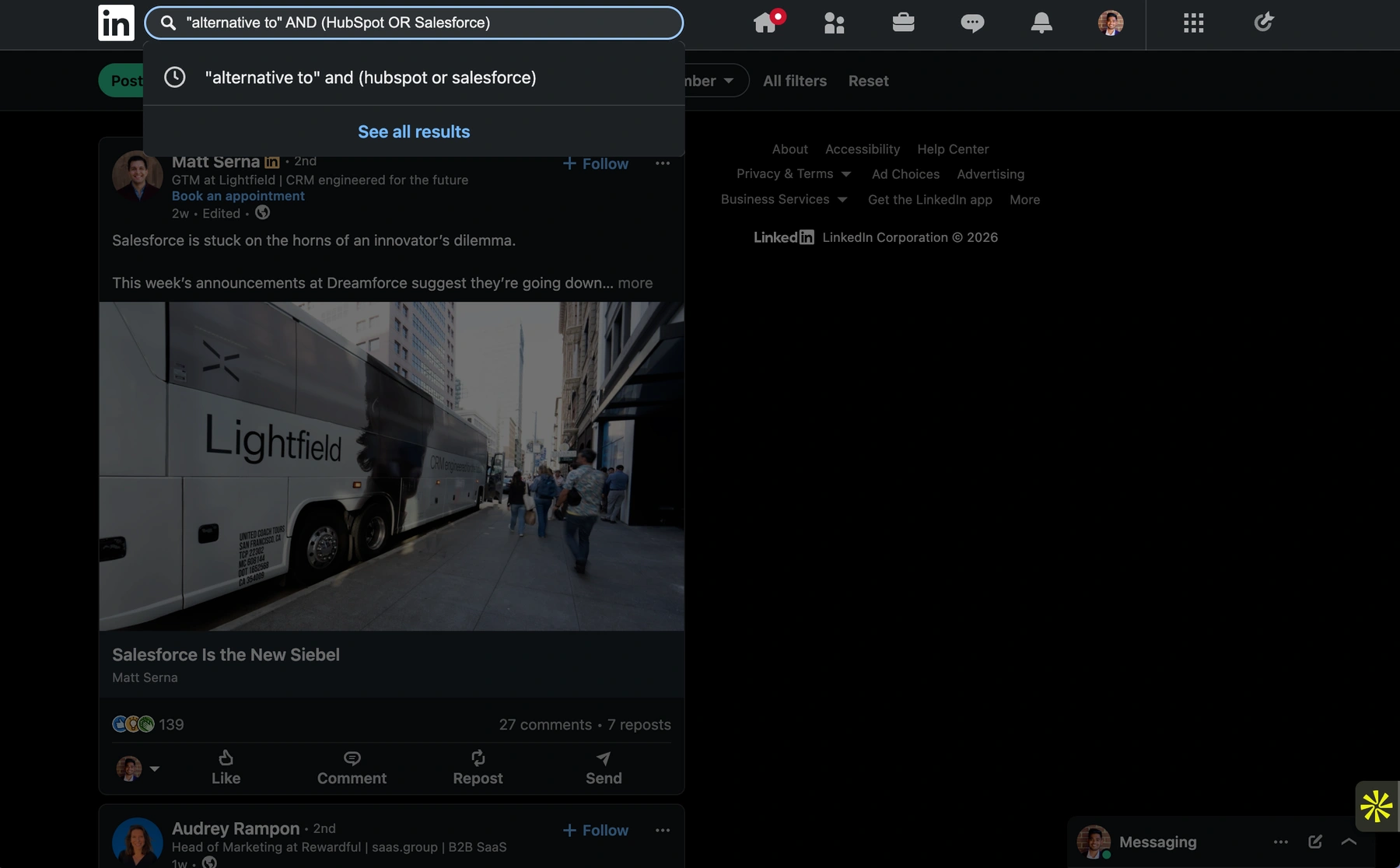The image size is (1400, 868).
Task: Expand the Business Services dropdown
Action: pos(784,199)
